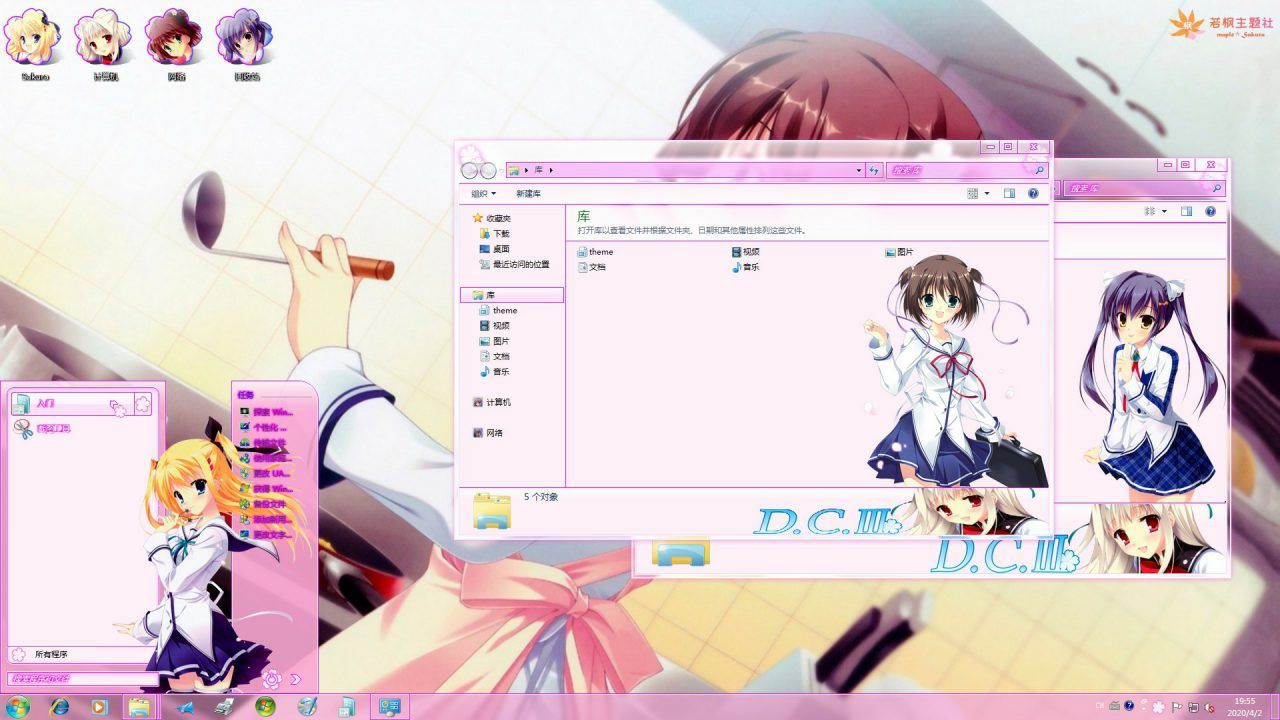Open view options dropdown arrow in the front window

(987, 193)
